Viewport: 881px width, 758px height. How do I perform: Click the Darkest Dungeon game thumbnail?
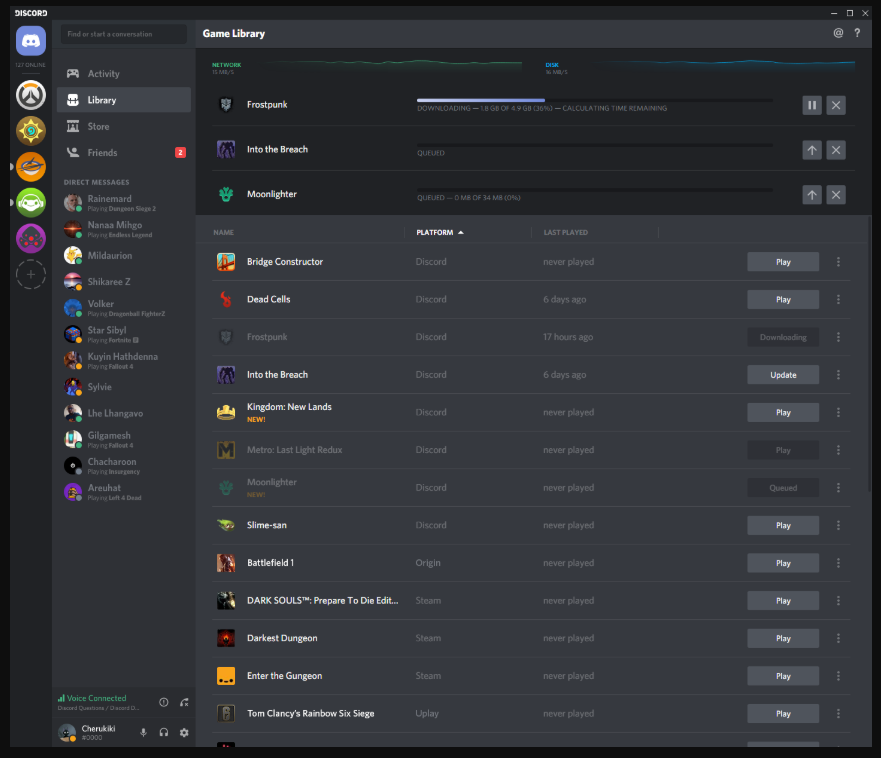click(x=226, y=638)
